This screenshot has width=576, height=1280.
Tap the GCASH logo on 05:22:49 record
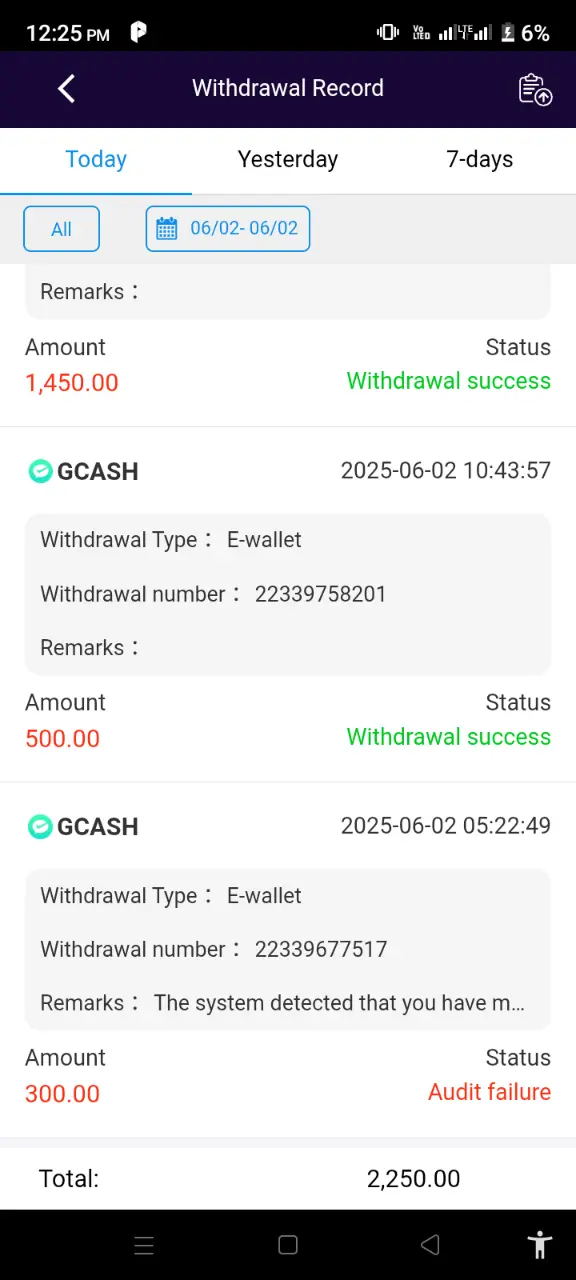coord(40,826)
